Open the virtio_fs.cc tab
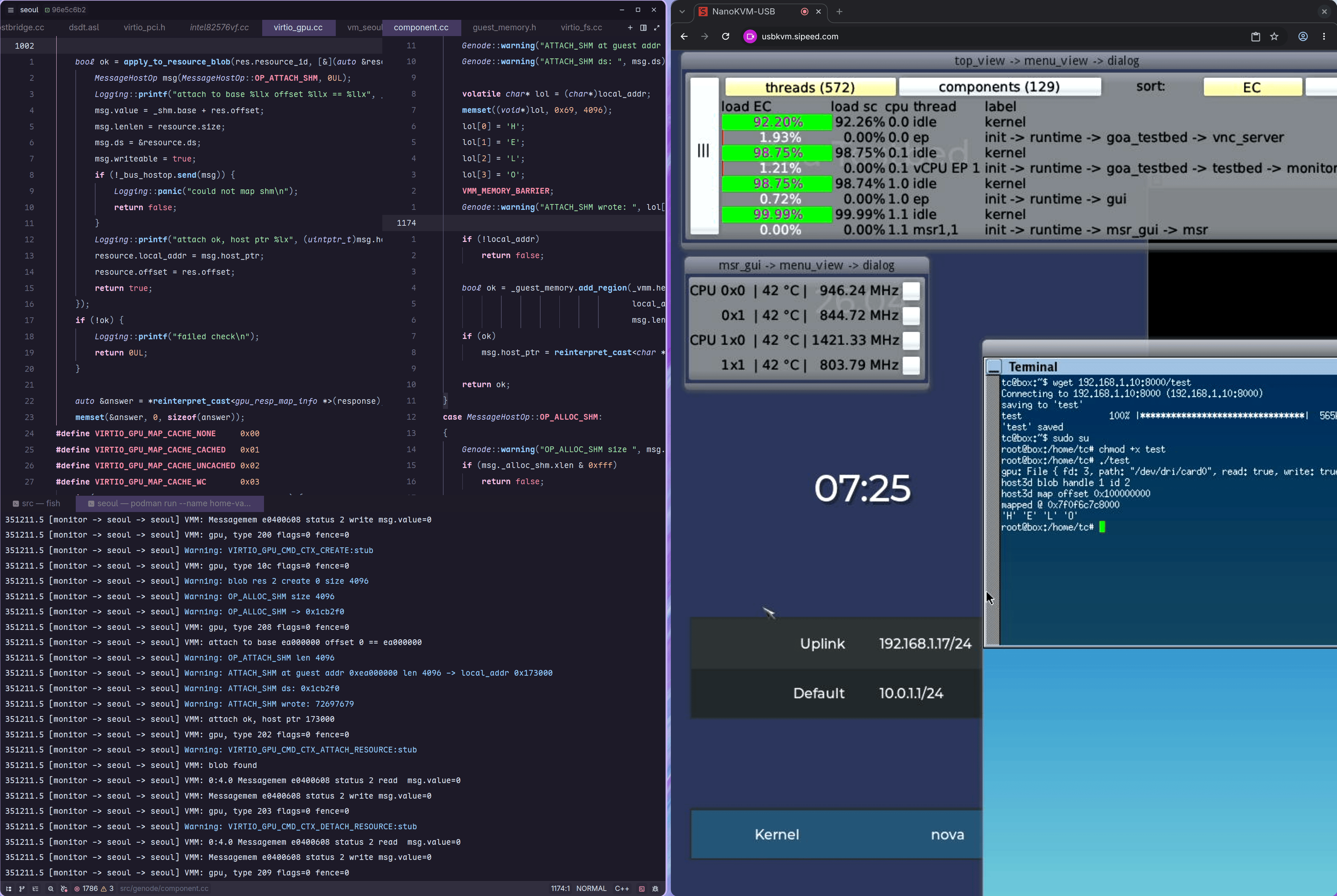The width and height of the screenshot is (1337, 896). 581,27
